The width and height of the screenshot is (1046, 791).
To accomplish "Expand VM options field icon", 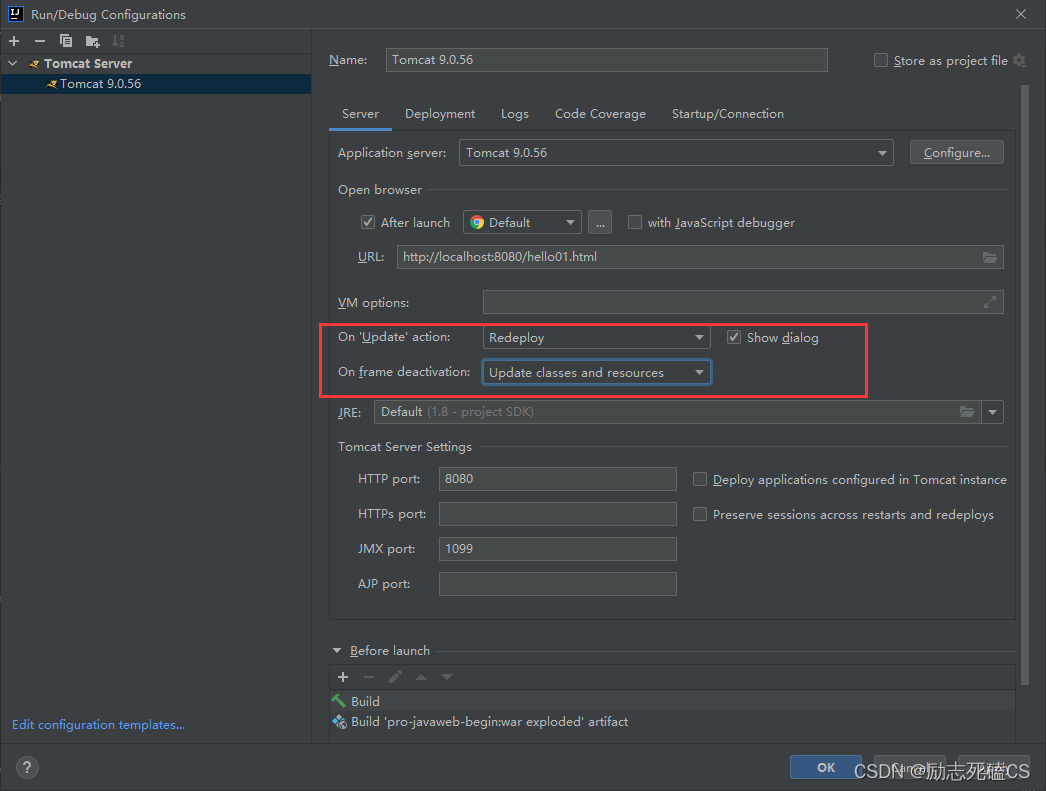I will click(990, 302).
